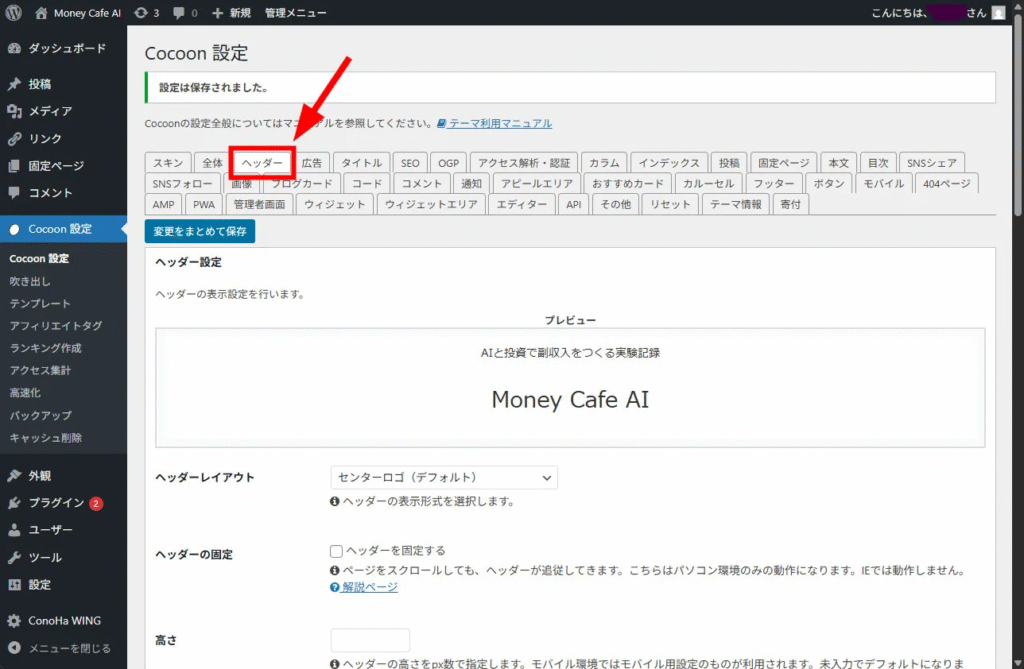Open the アピールエリア tab

coord(537,184)
